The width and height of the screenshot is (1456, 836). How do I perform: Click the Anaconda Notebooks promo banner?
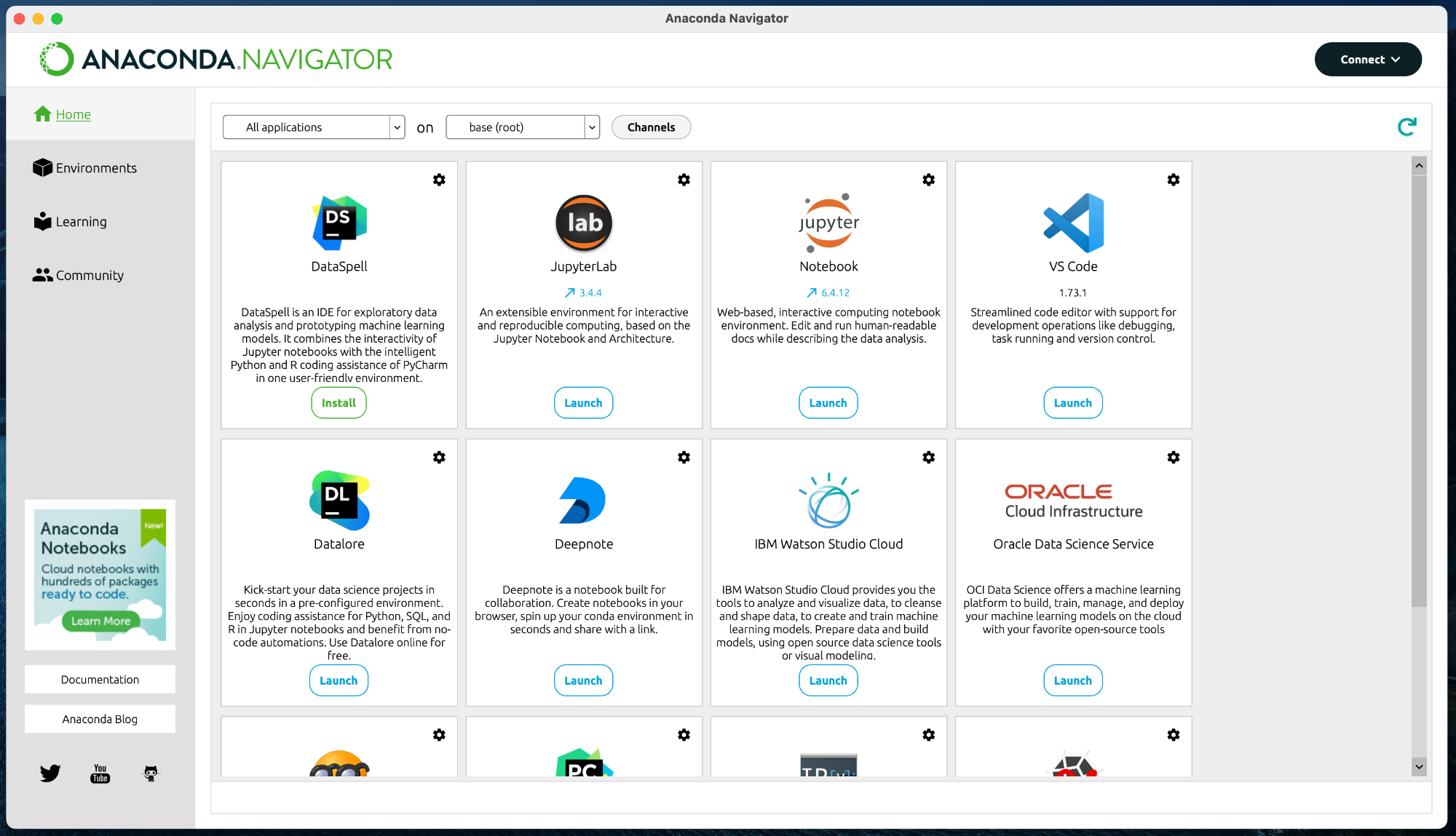[x=100, y=575]
